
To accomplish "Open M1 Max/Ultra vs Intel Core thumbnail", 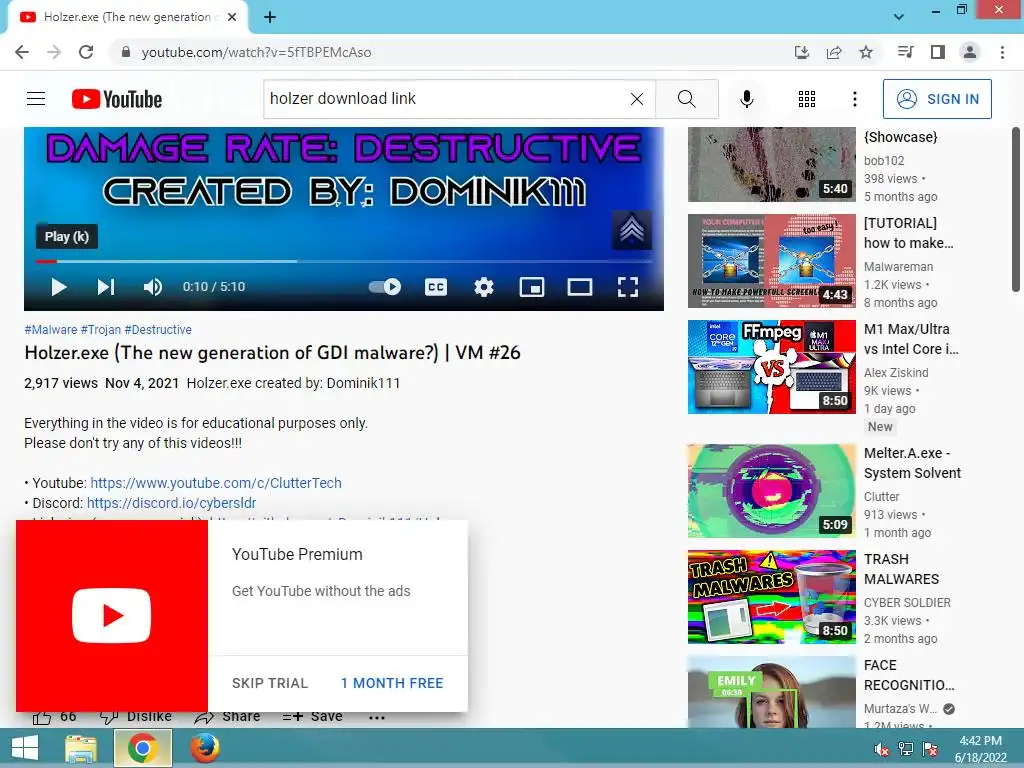I will [x=771, y=367].
